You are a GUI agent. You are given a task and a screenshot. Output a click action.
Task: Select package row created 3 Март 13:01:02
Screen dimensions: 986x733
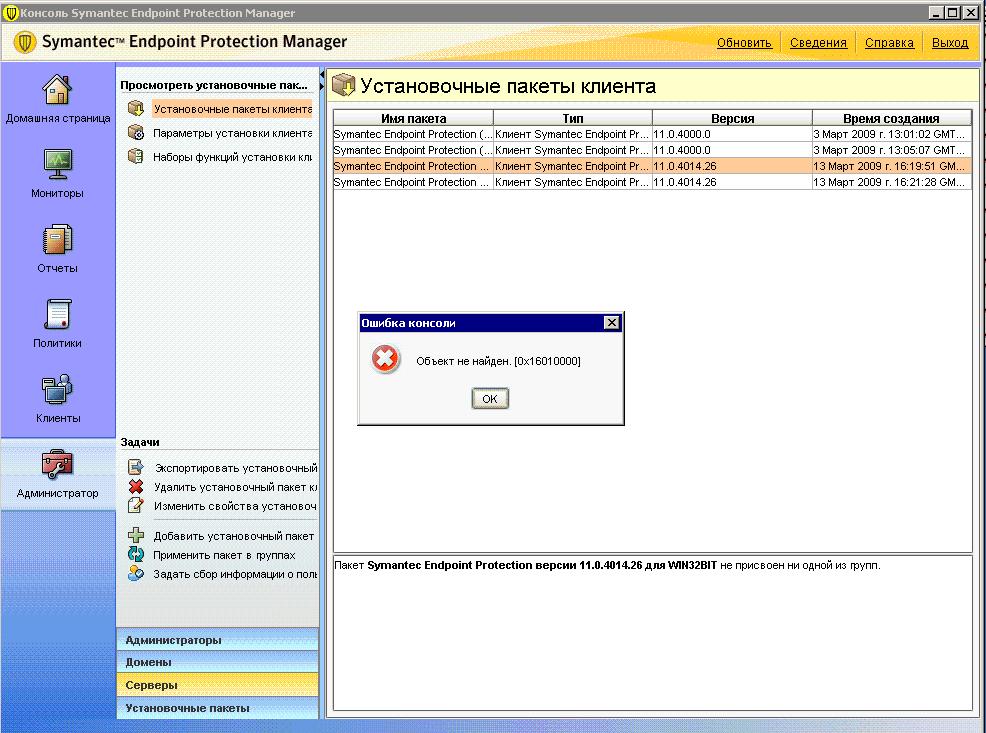(653, 134)
